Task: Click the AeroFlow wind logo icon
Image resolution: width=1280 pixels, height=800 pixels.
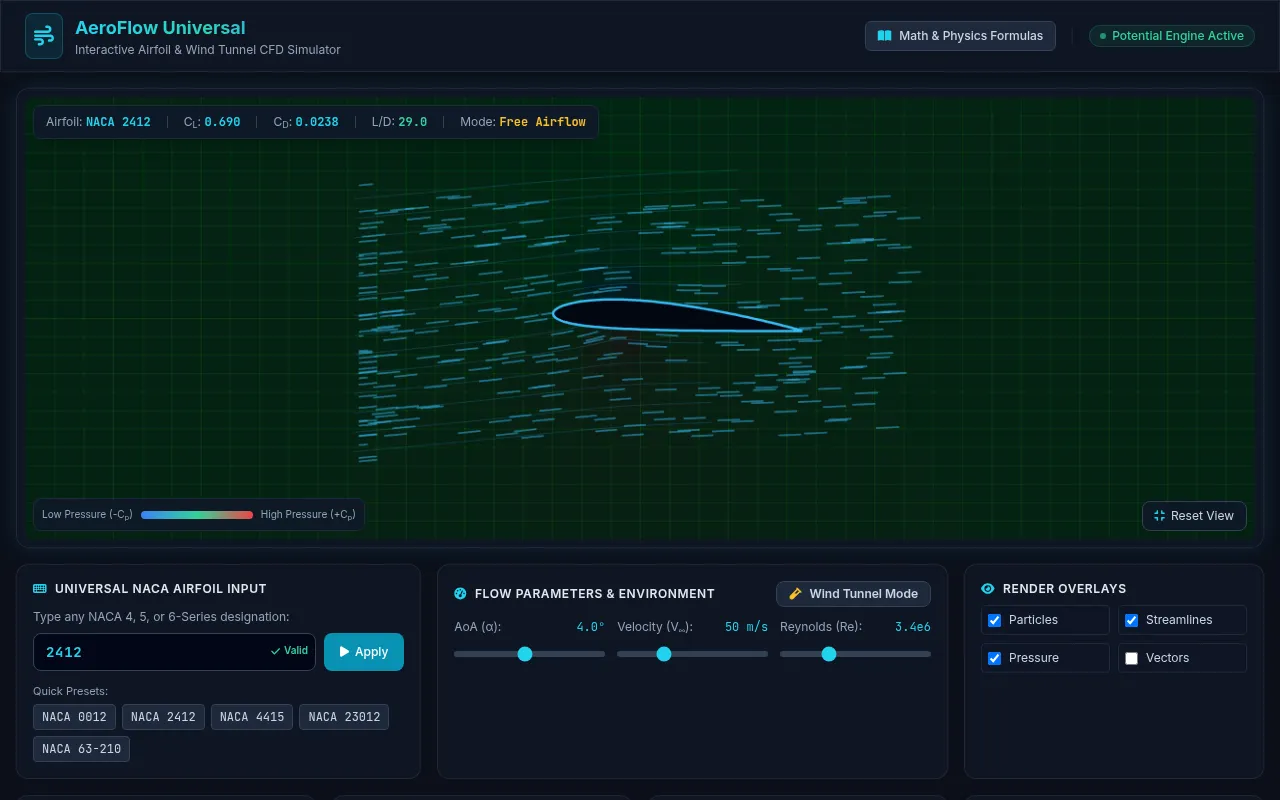Action: tap(44, 36)
